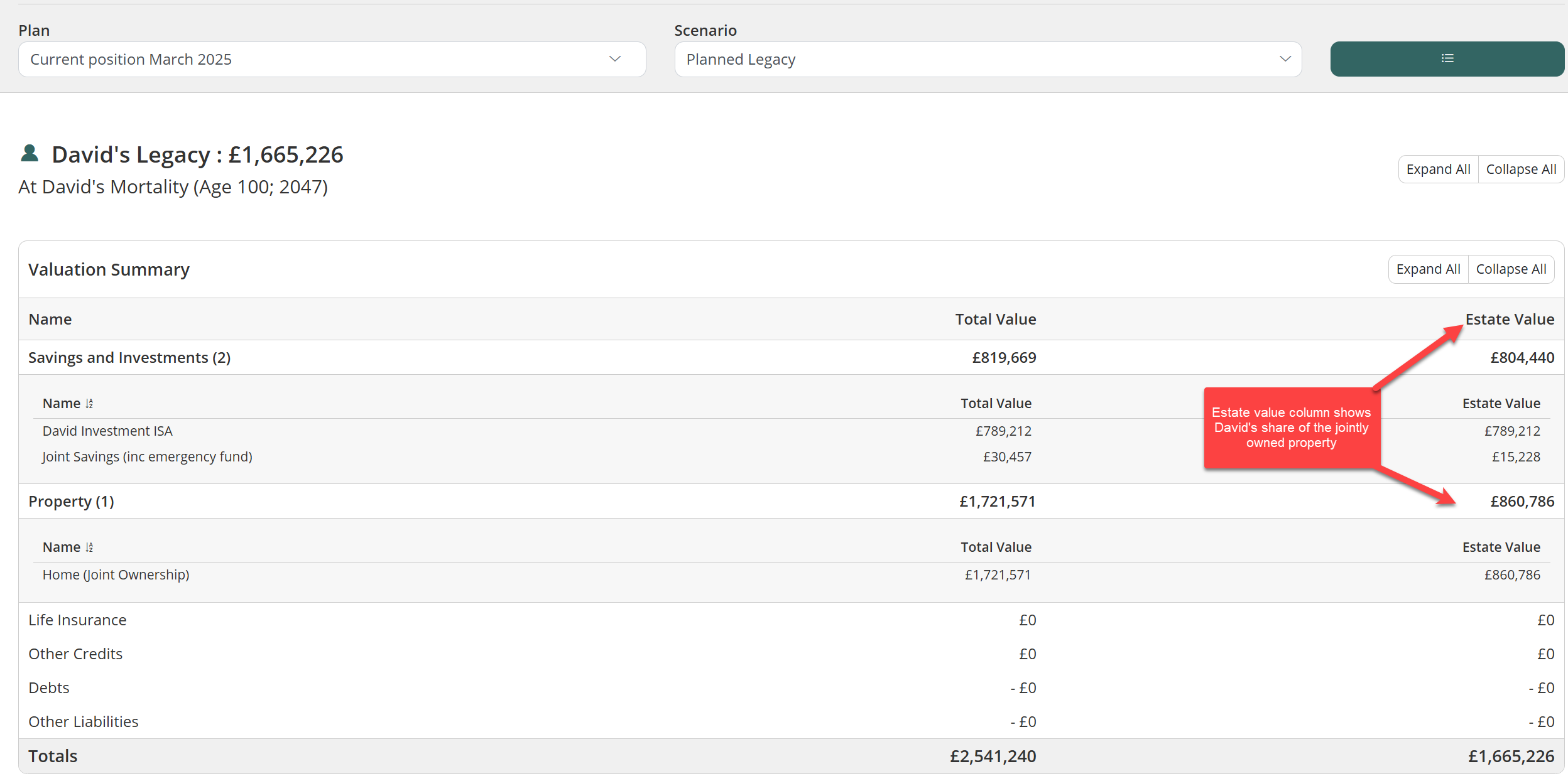Viewport: 1568px width, 781px height.
Task: Sort Property table by Name icon
Action: coord(89,547)
